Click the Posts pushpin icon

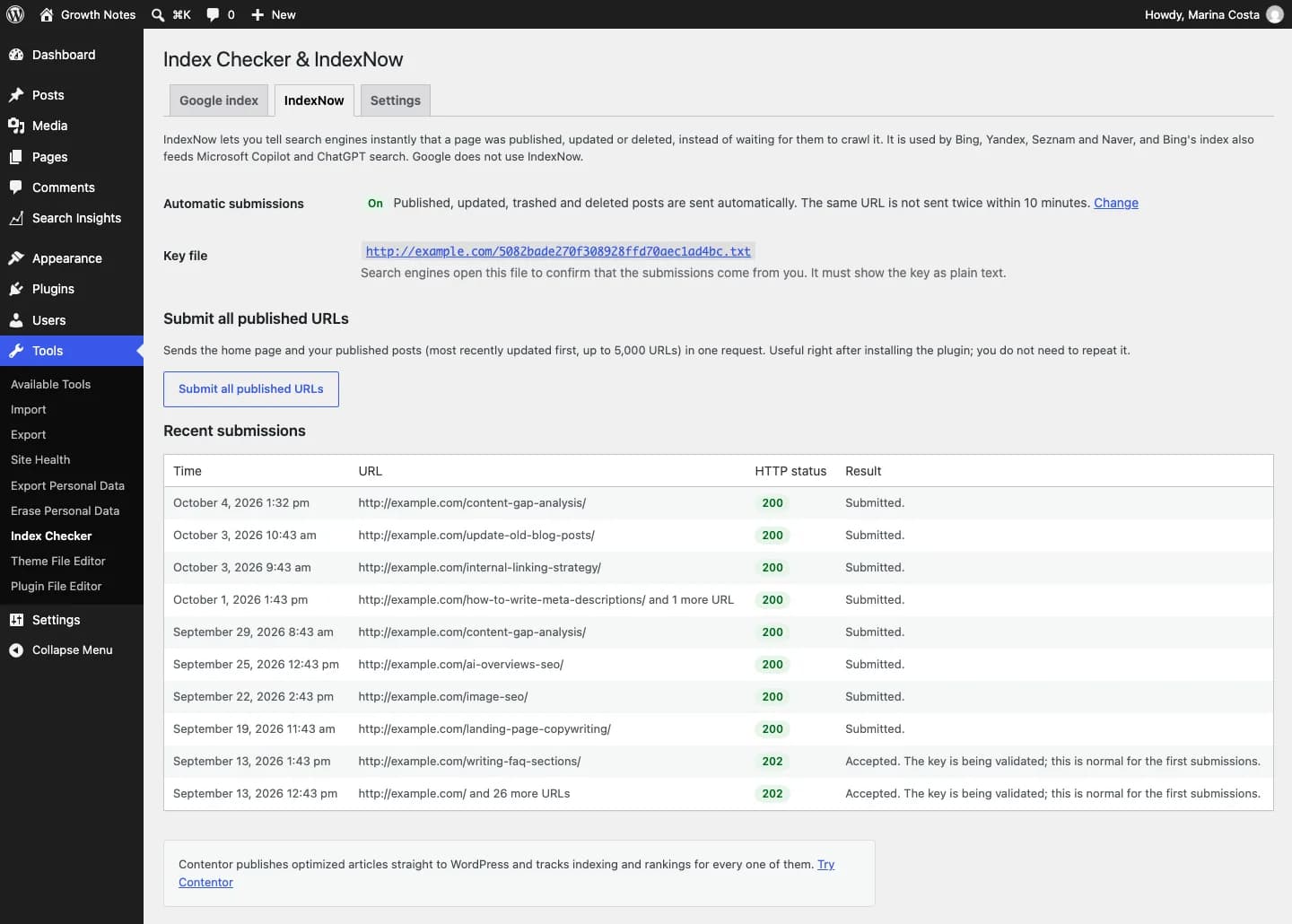(x=16, y=95)
